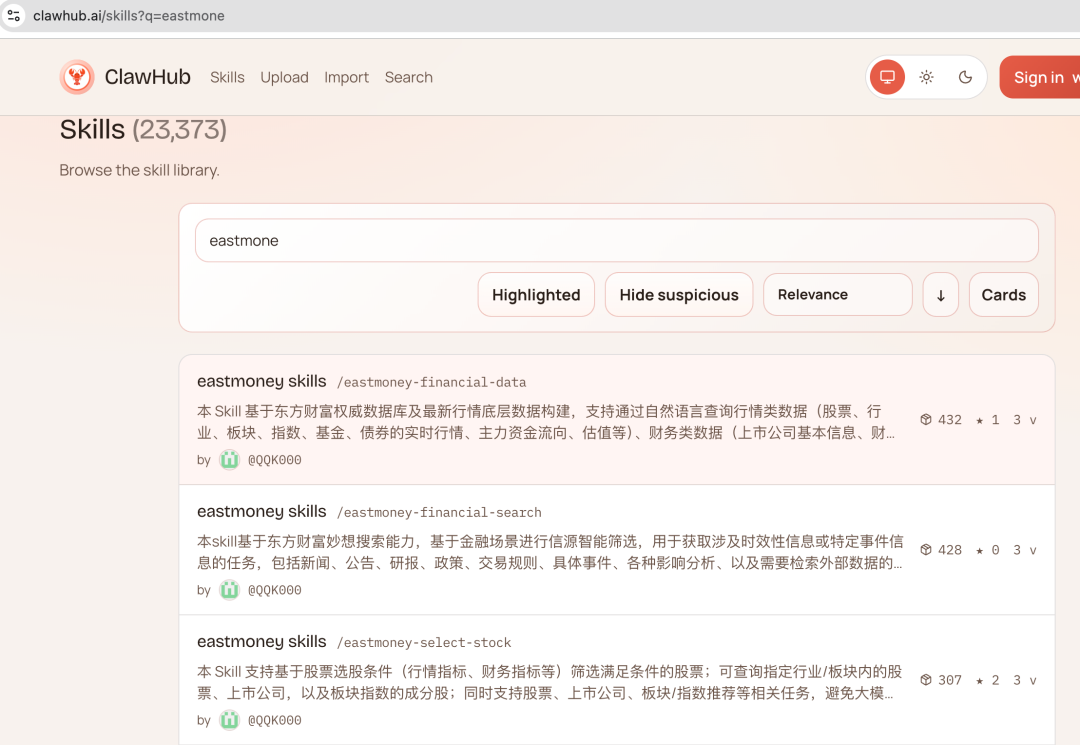Open @QQK000 author link on eastmoney-financial-data
The width and height of the screenshot is (1080, 745).
pyautogui.click(x=274, y=459)
